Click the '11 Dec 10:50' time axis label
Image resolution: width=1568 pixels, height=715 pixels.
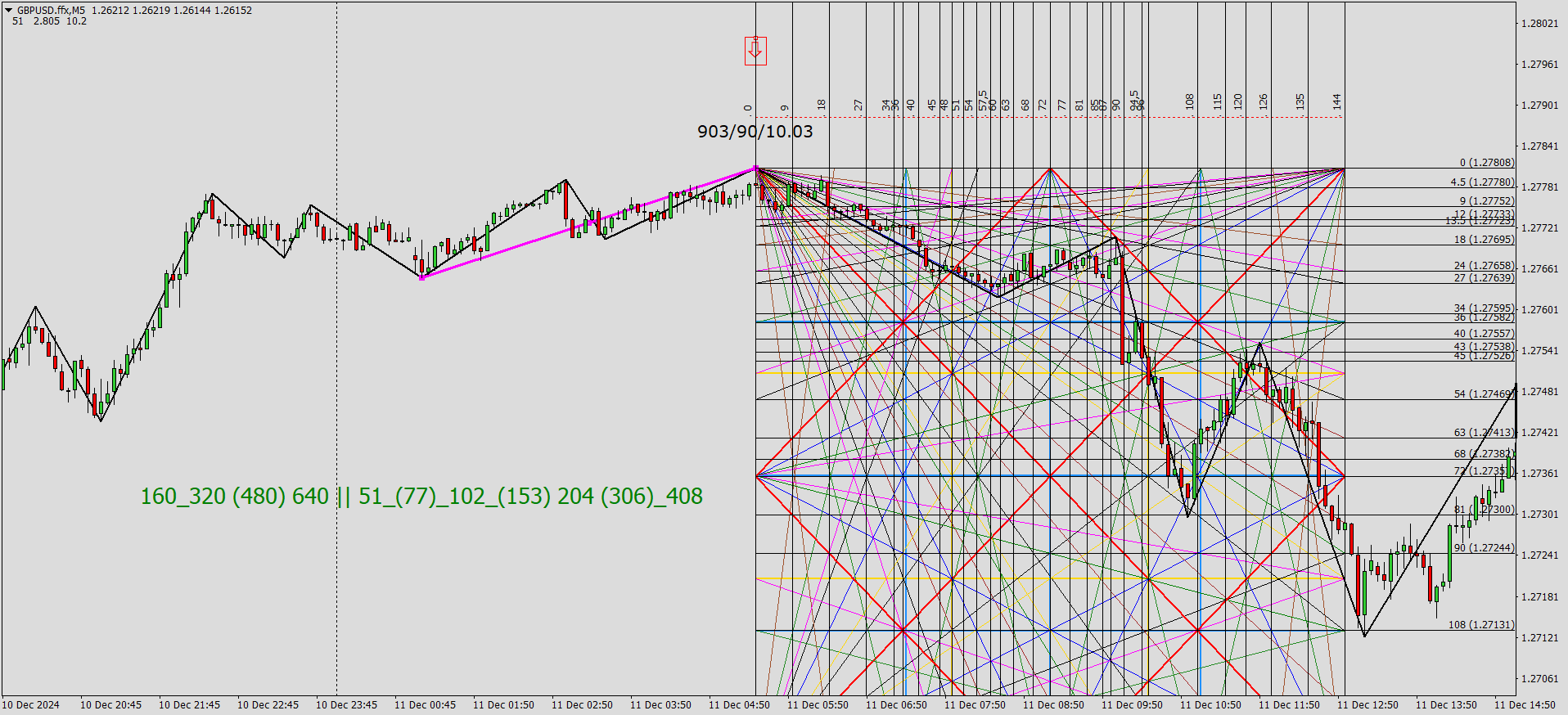tap(1210, 705)
